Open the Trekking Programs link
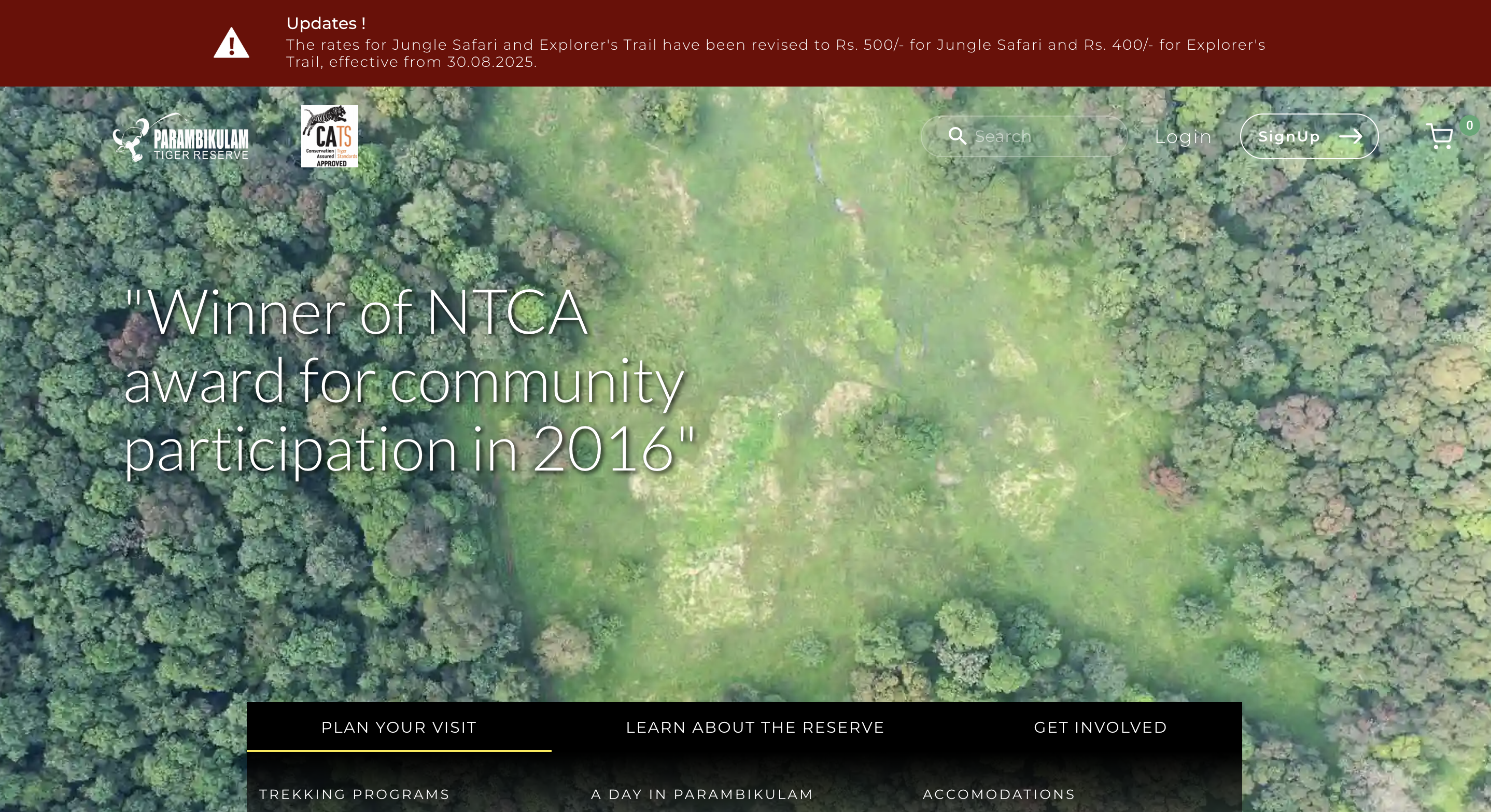Image resolution: width=1491 pixels, height=812 pixels. (x=354, y=794)
